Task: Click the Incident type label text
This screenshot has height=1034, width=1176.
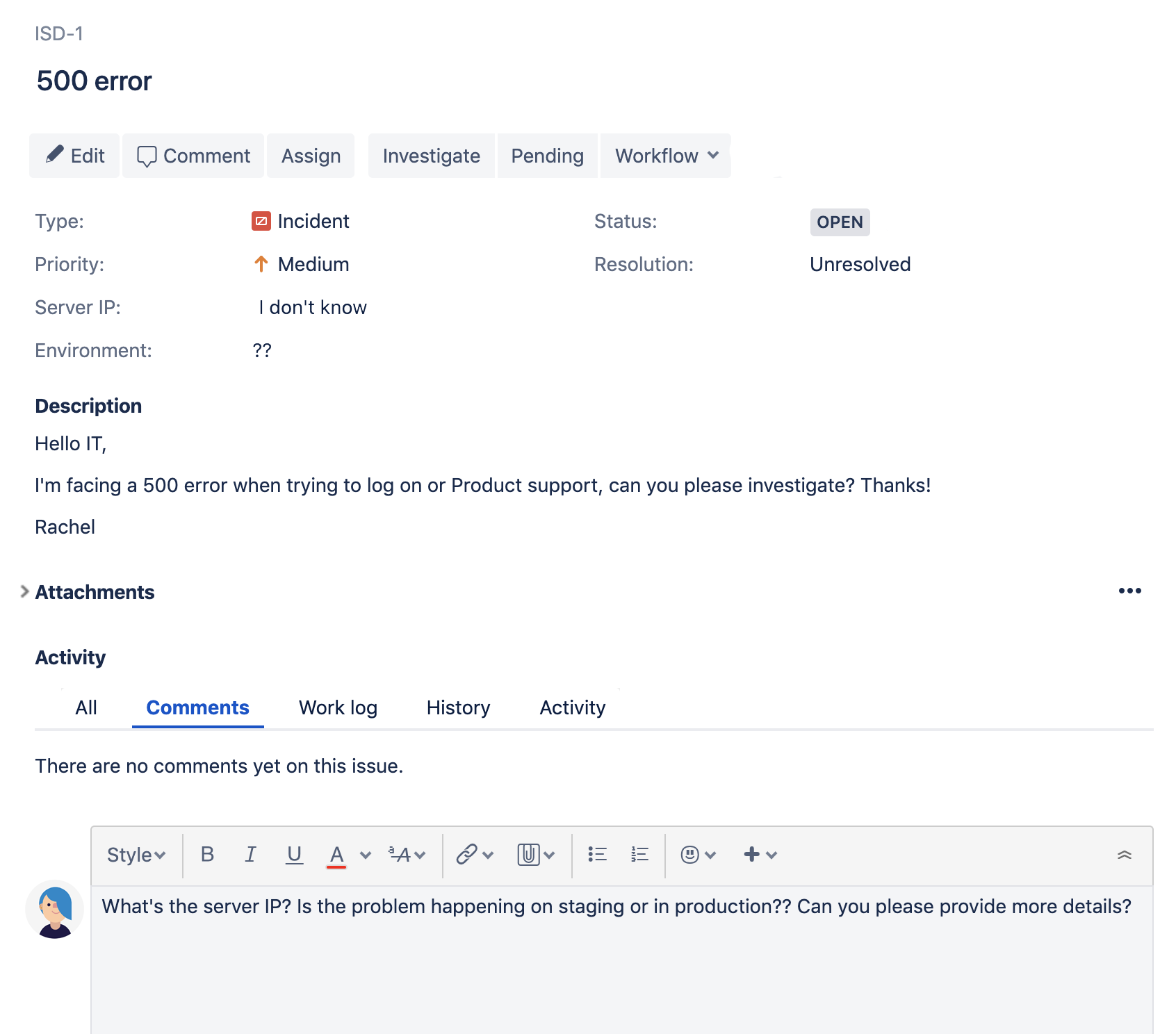Action: tap(313, 221)
